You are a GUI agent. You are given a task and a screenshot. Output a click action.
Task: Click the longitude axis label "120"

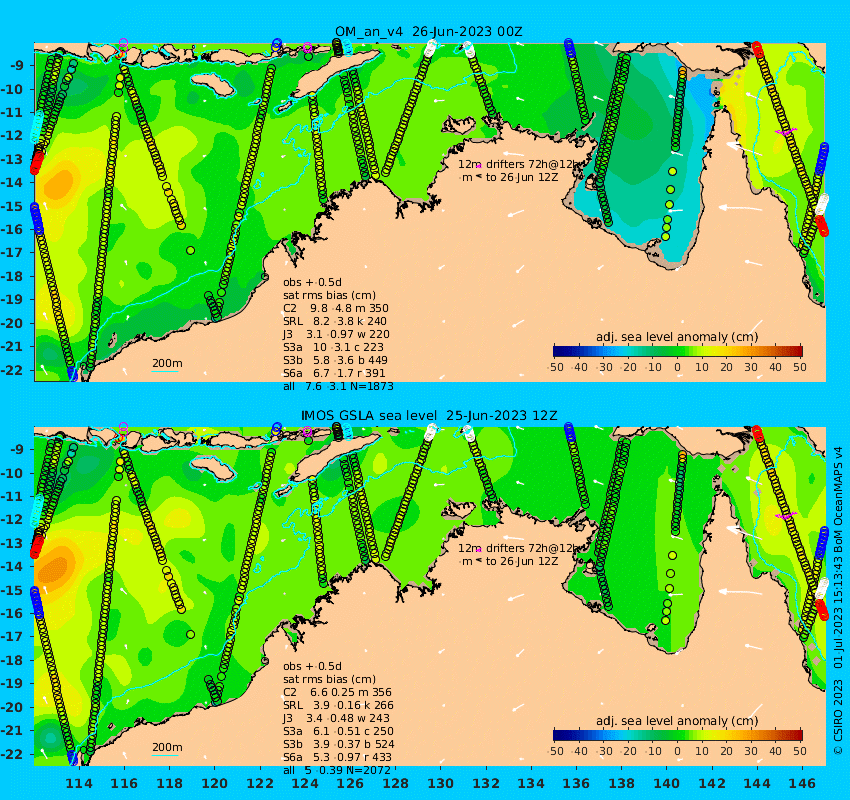click(215, 783)
